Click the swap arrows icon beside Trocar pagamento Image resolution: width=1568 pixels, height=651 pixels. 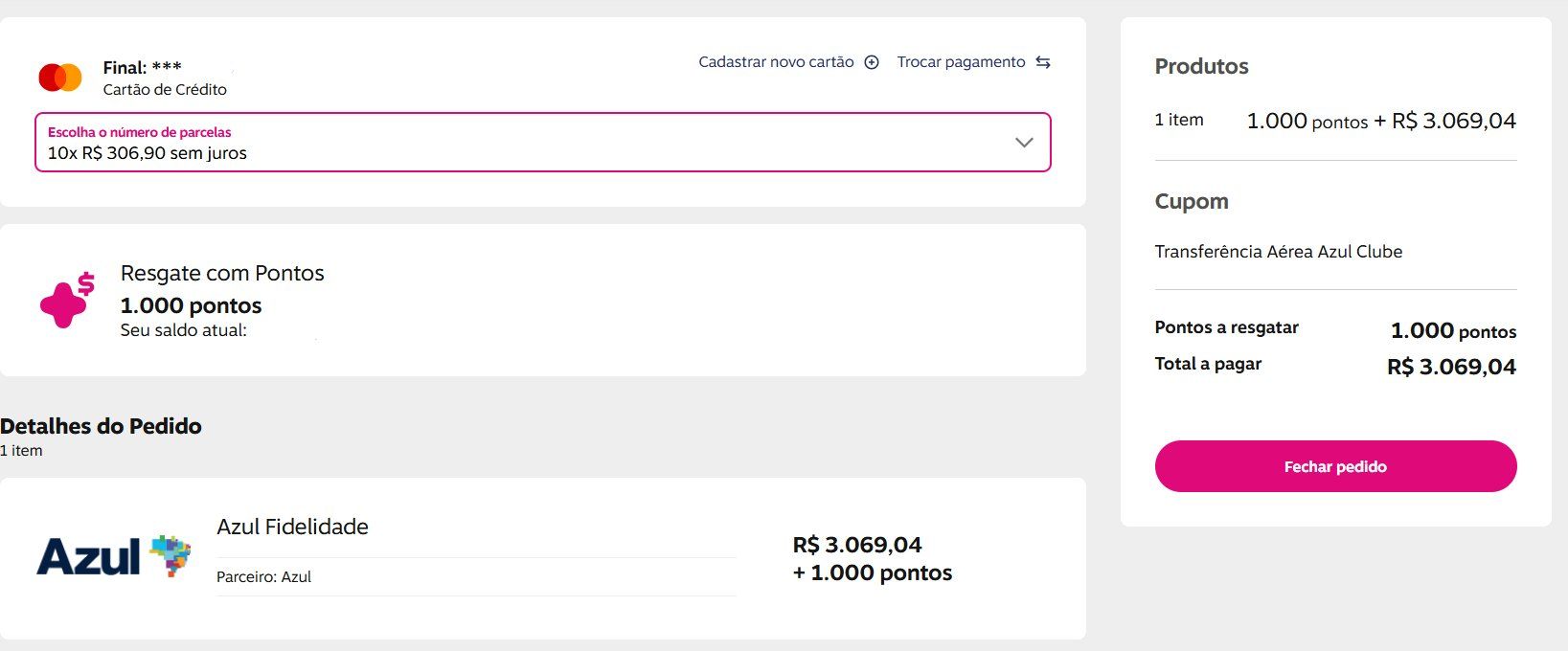[x=1043, y=62]
